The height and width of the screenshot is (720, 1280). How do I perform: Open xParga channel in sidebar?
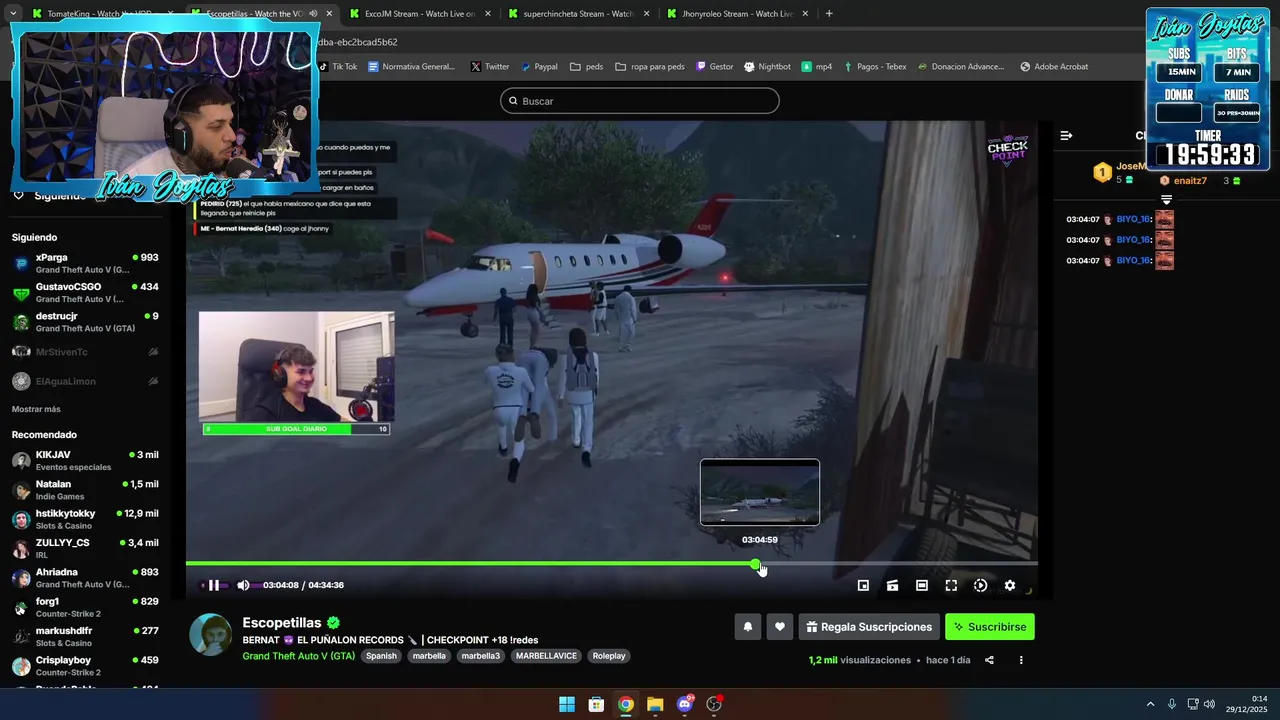tap(85, 263)
